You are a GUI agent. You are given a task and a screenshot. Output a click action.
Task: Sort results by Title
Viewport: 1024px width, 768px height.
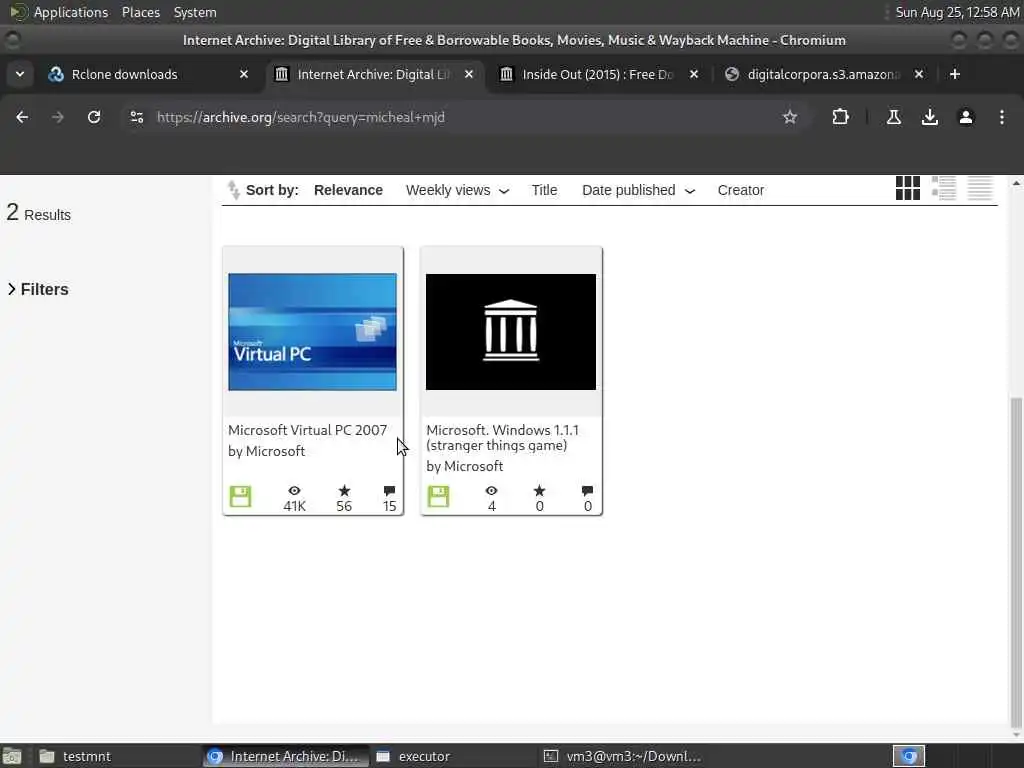click(544, 190)
